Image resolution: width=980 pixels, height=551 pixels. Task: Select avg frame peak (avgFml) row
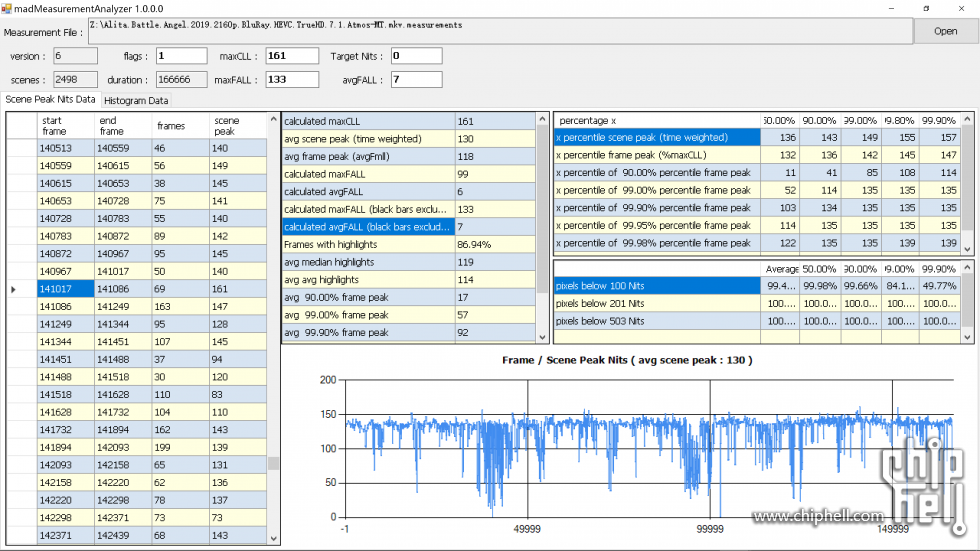click(x=409, y=156)
